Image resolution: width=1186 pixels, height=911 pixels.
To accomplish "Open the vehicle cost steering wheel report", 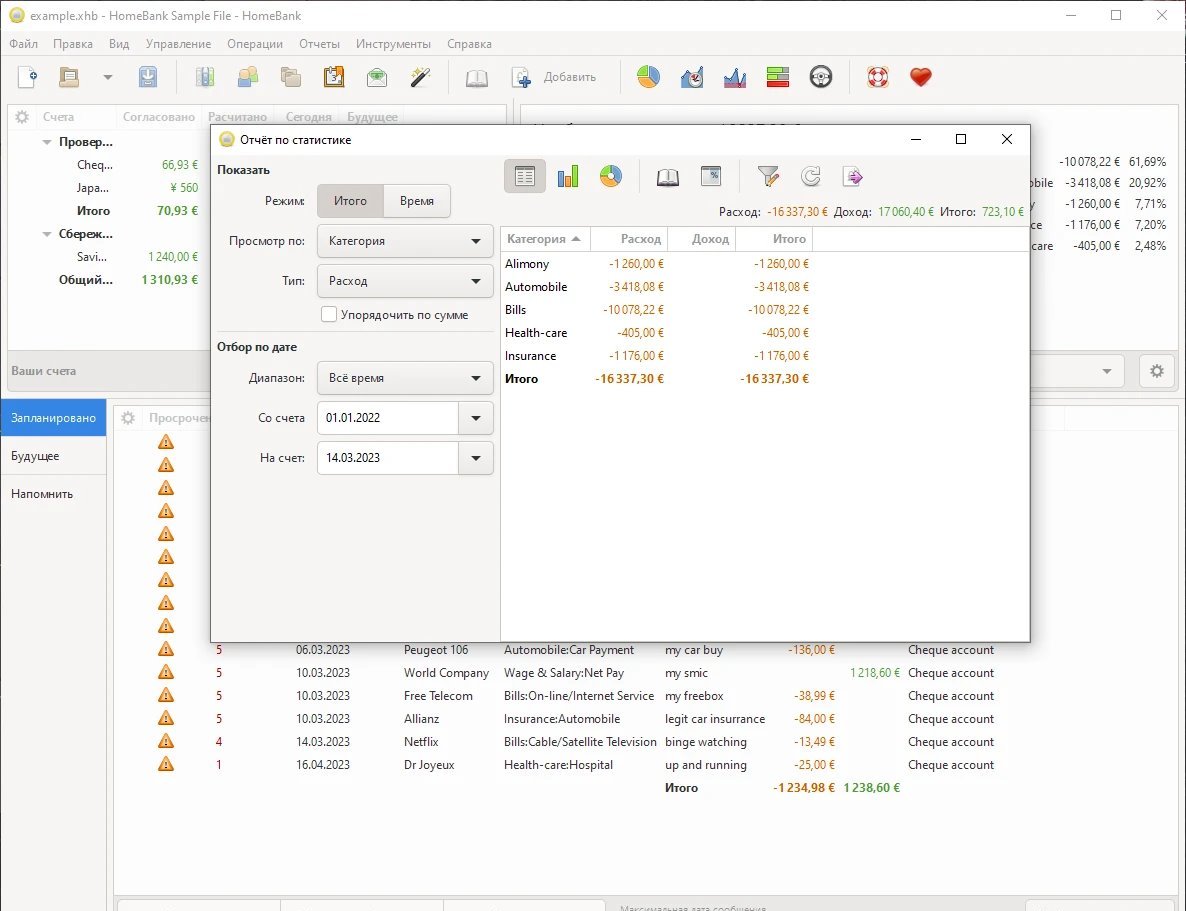I will 821,77.
